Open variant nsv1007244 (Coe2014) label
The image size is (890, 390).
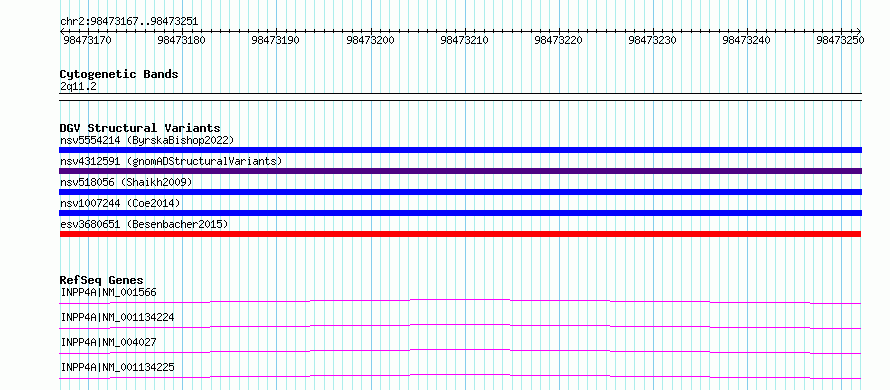point(120,203)
